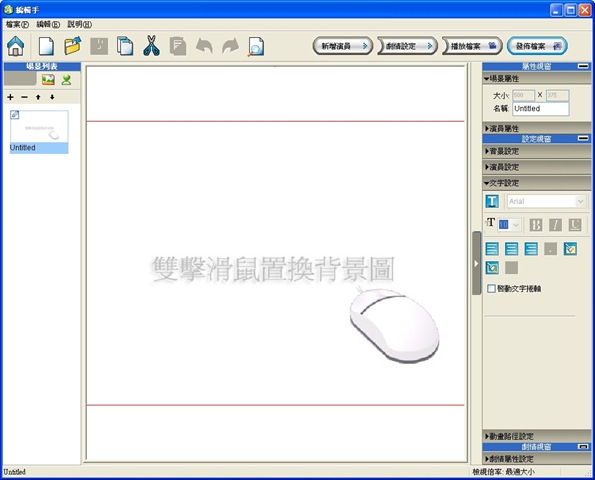Click the width size field 500
595x480 pixels.
[x=523, y=95]
